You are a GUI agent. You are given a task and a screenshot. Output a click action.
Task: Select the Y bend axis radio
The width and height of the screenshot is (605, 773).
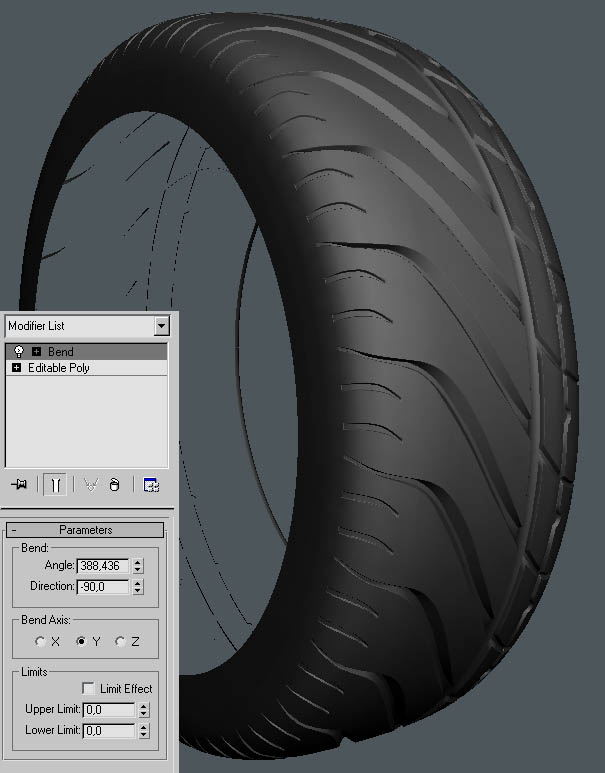point(81,641)
